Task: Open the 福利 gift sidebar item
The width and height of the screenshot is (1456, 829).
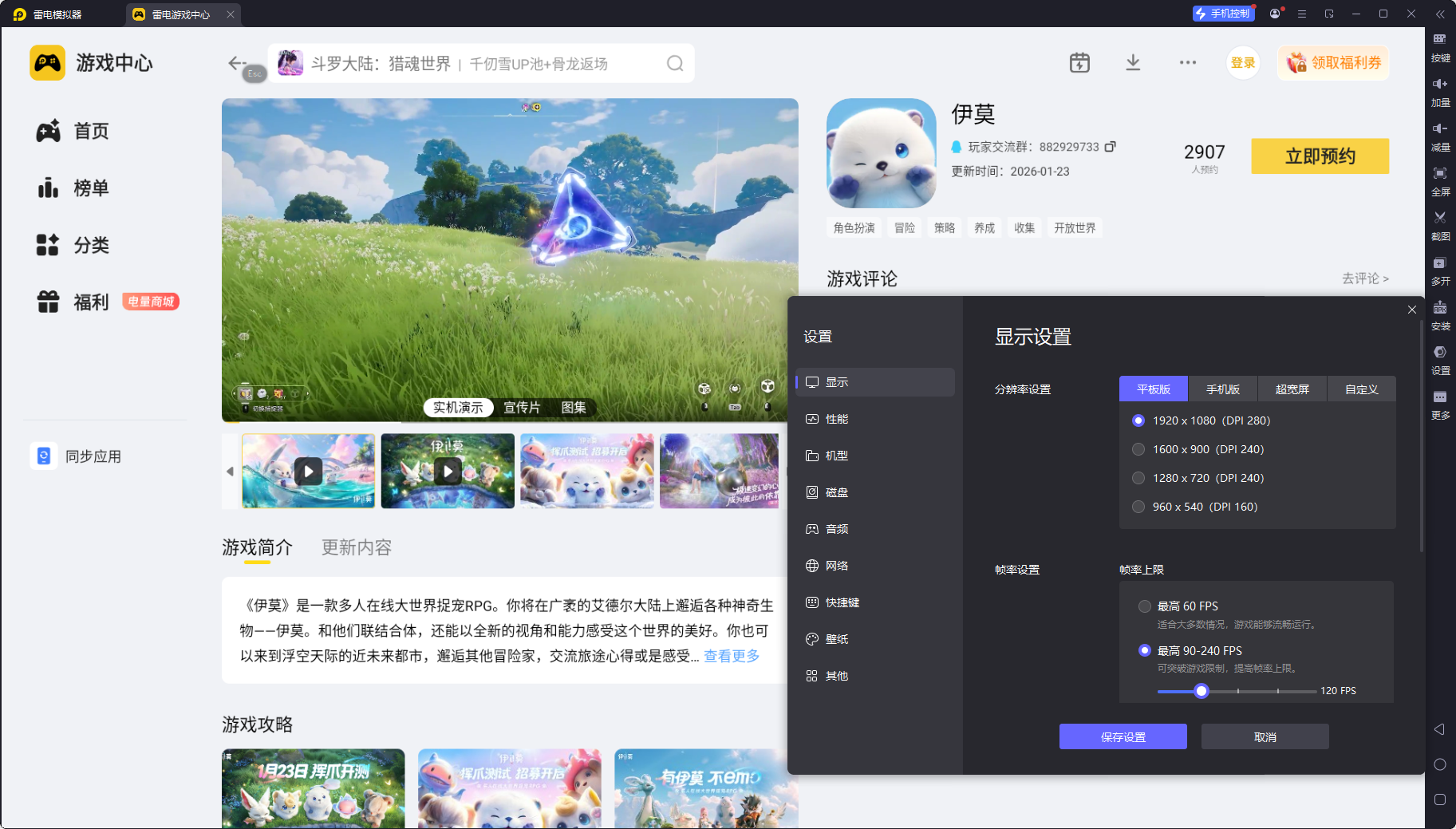Action: (73, 302)
